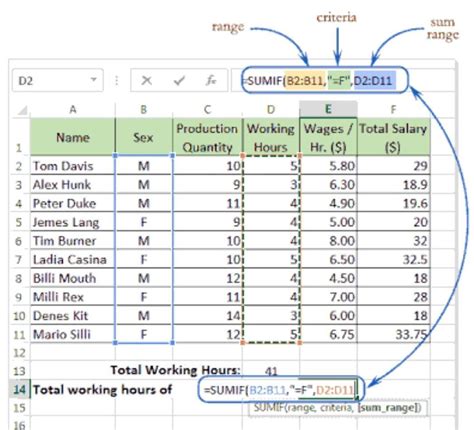Select the cell Tim Burner

(x=73, y=241)
